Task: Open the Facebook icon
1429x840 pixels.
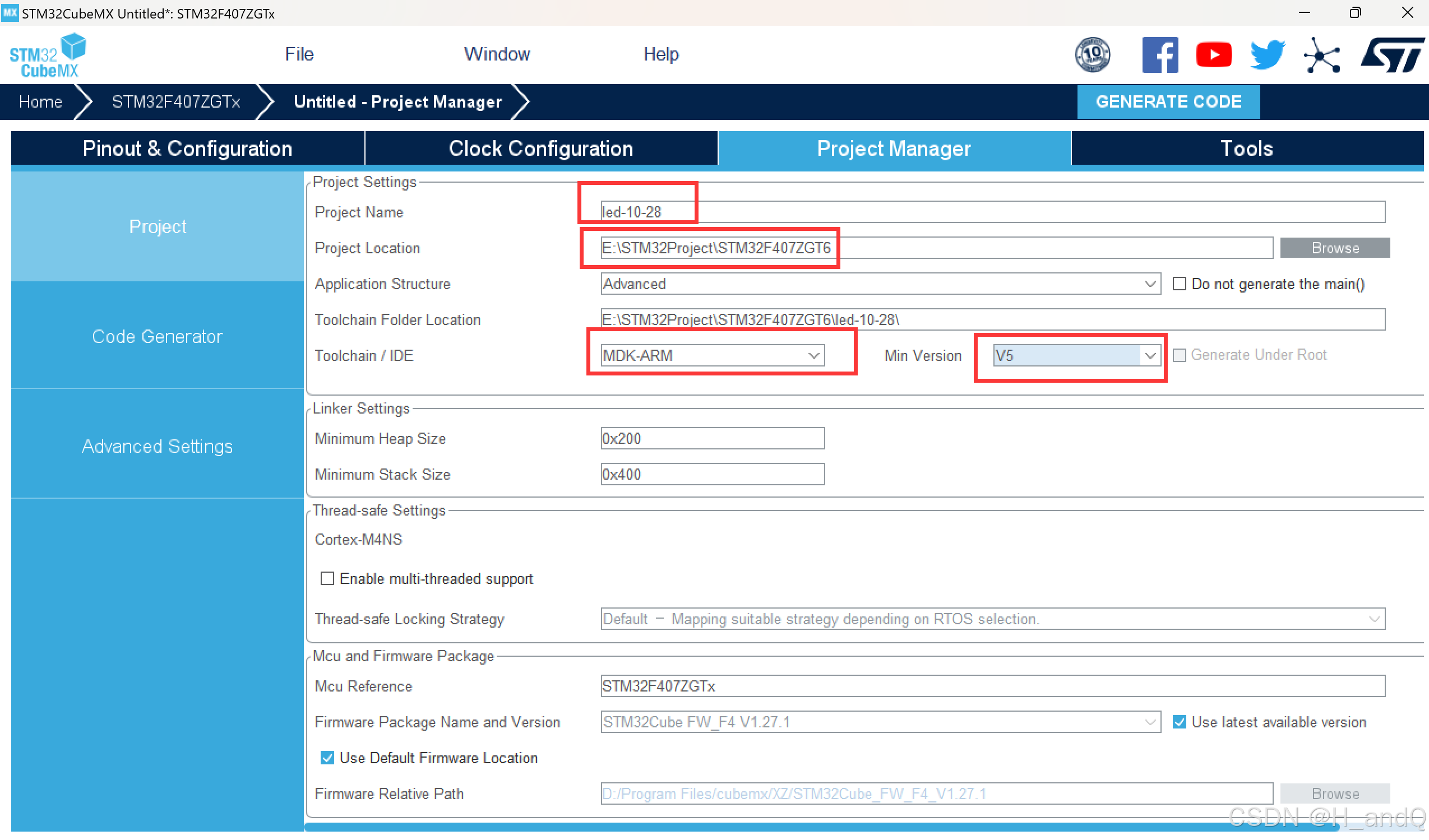Action: coord(1160,55)
